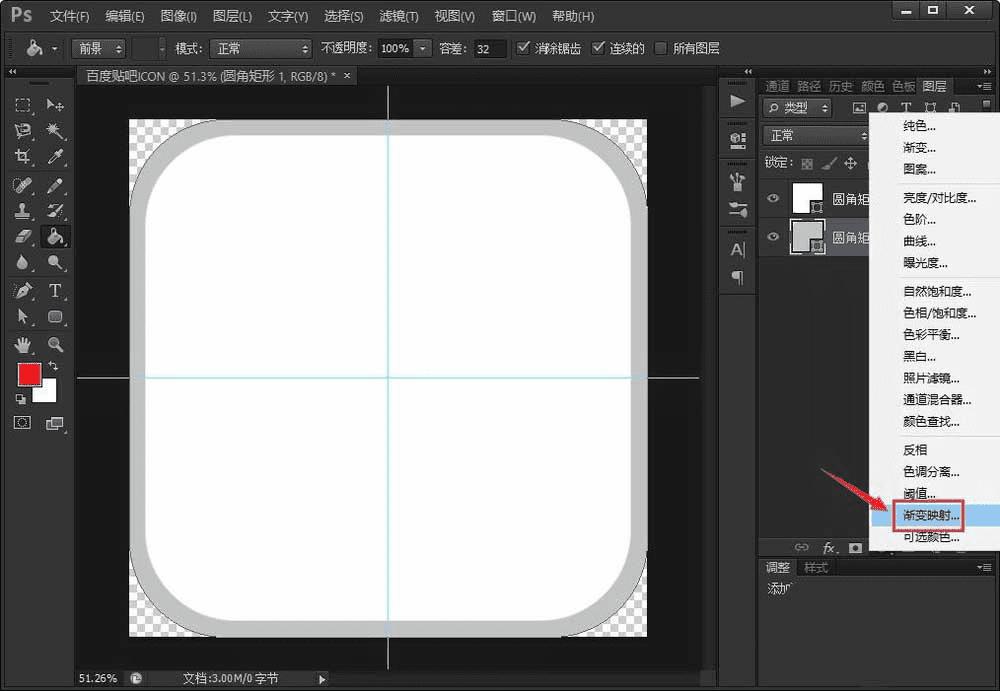Choose 渐变映射... from the adjustment menu
This screenshot has width=1000, height=691.
coord(931,516)
